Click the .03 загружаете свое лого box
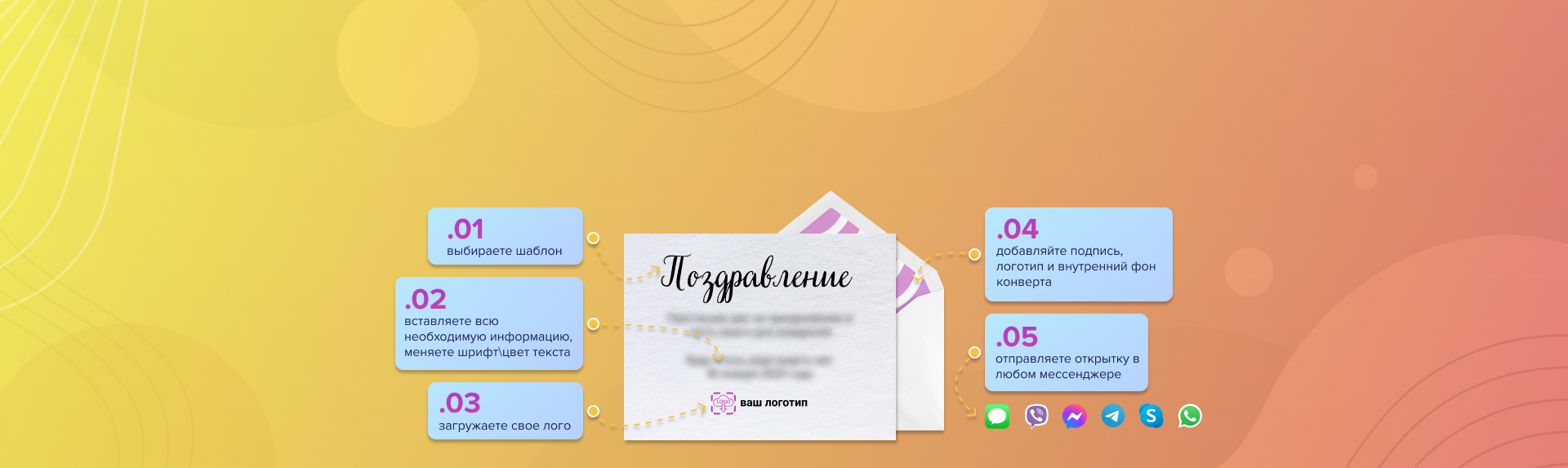The height and width of the screenshot is (468, 1568). (x=506, y=411)
